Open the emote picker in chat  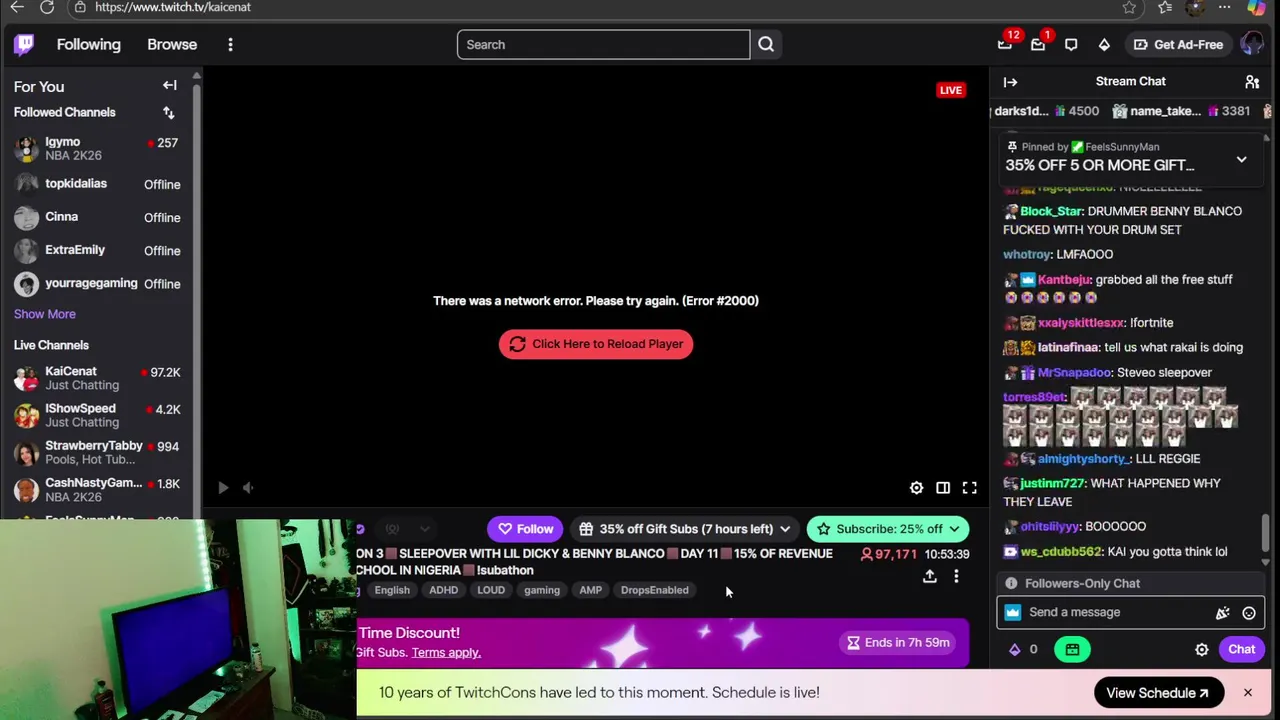1249,613
